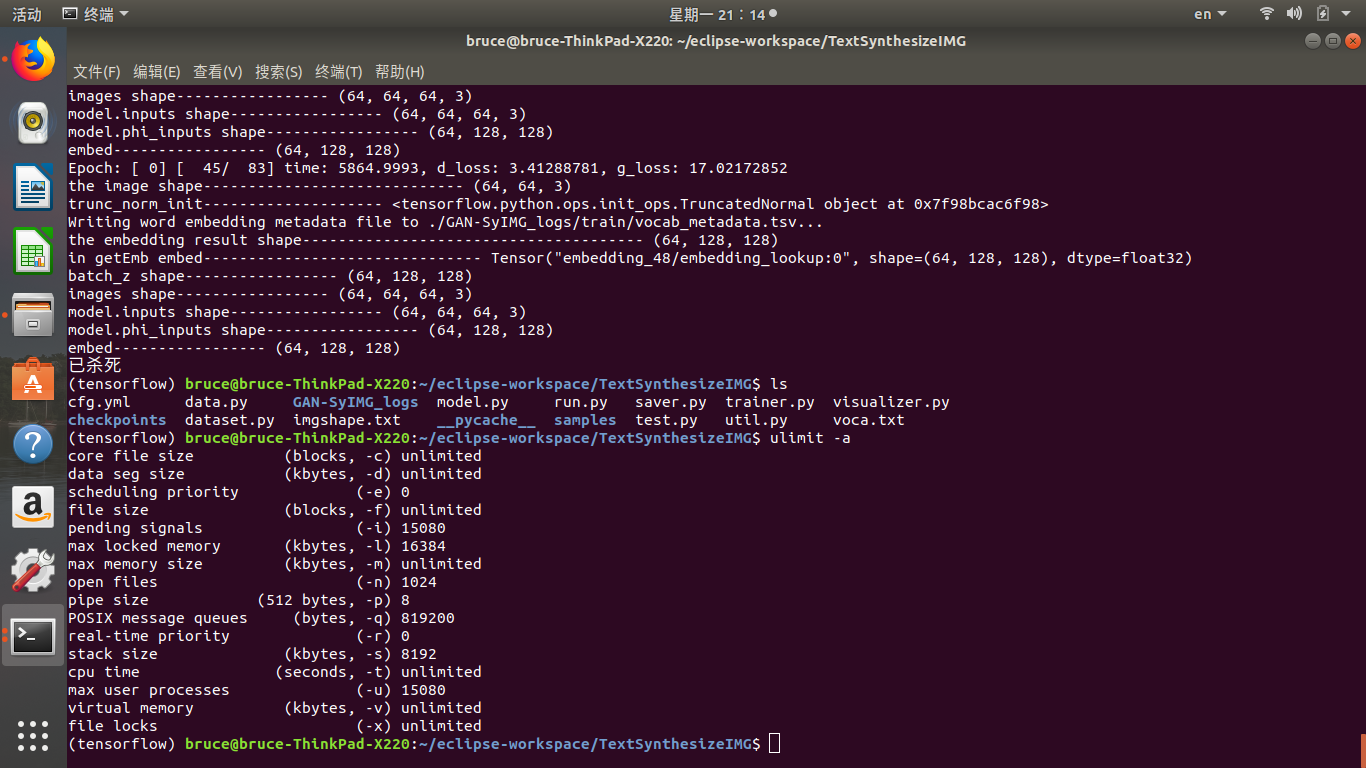This screenshot has width=1366, height=768.
Task: Maximize the terminal window
Action: pos(1332,41)
